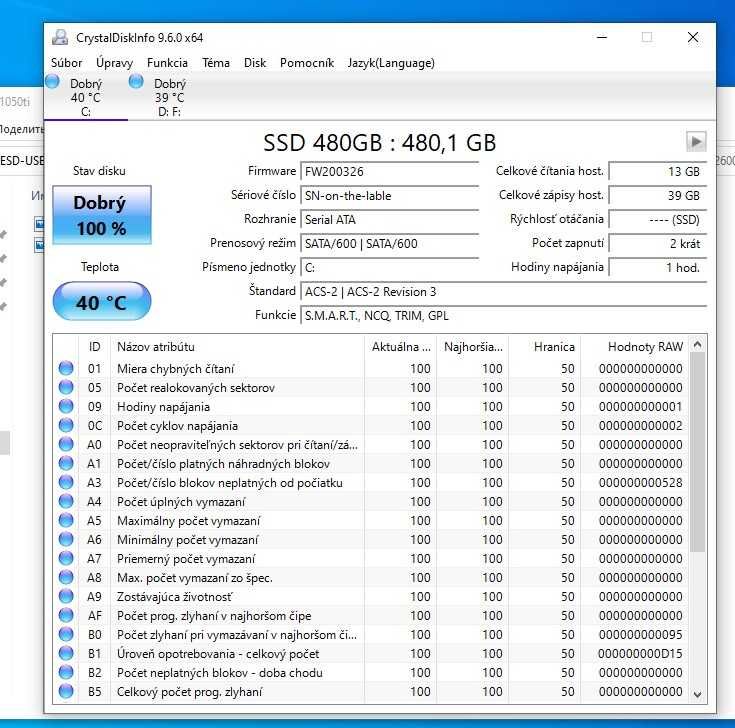Click status orb of attribute A8

(x=66, y=578)
